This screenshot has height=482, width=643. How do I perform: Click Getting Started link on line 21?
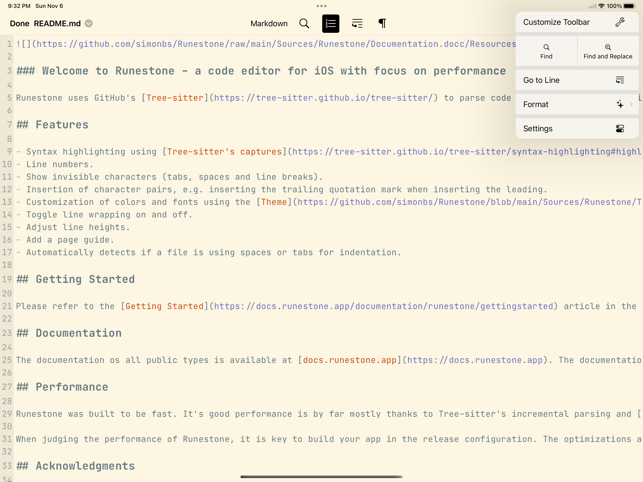tap(164, 306)
